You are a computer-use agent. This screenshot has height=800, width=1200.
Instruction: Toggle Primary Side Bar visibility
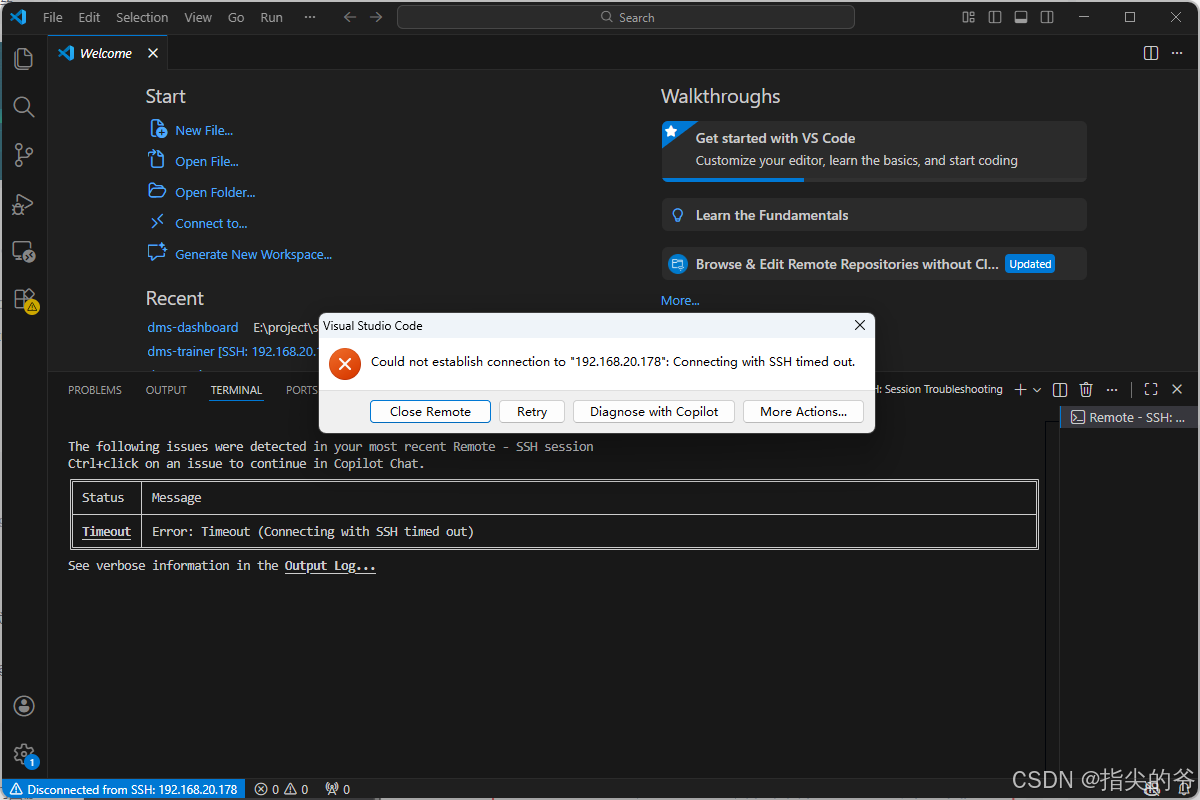point(994,17)
